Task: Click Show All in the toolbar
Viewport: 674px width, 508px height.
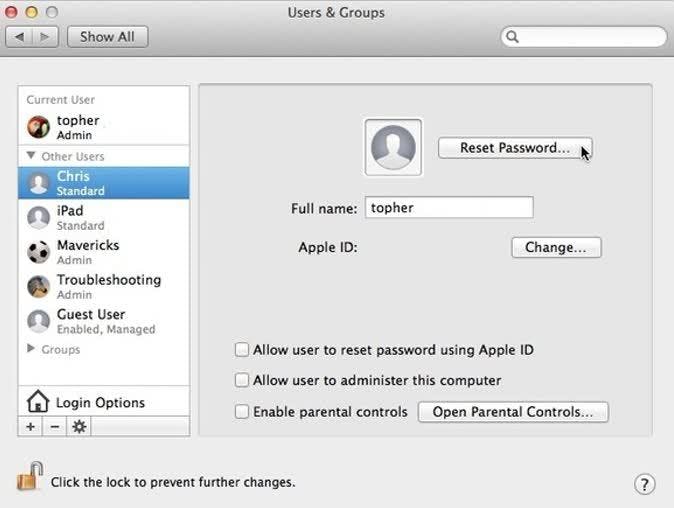Action: (x=107, y=37)
